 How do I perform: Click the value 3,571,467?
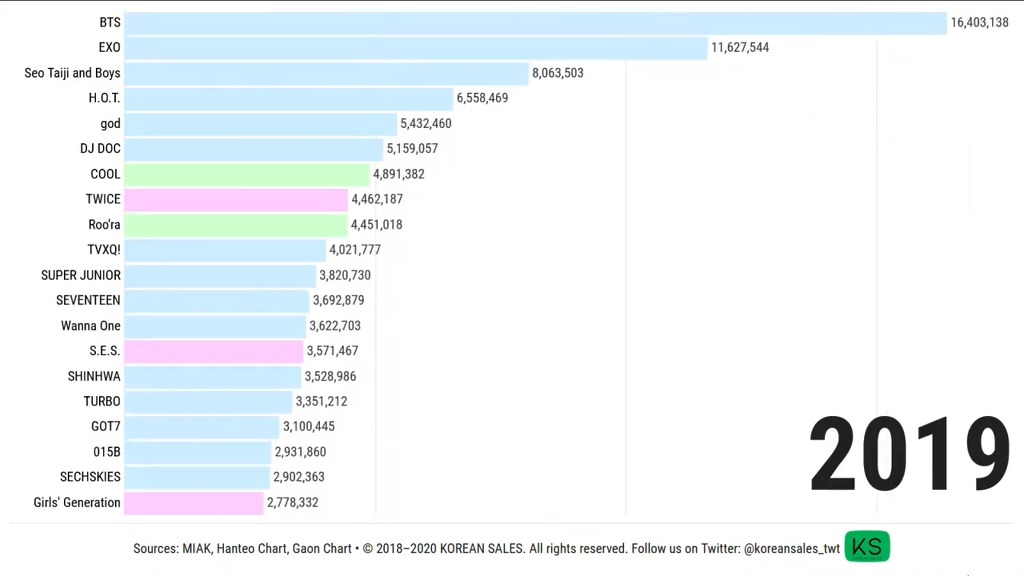[332, 351]
